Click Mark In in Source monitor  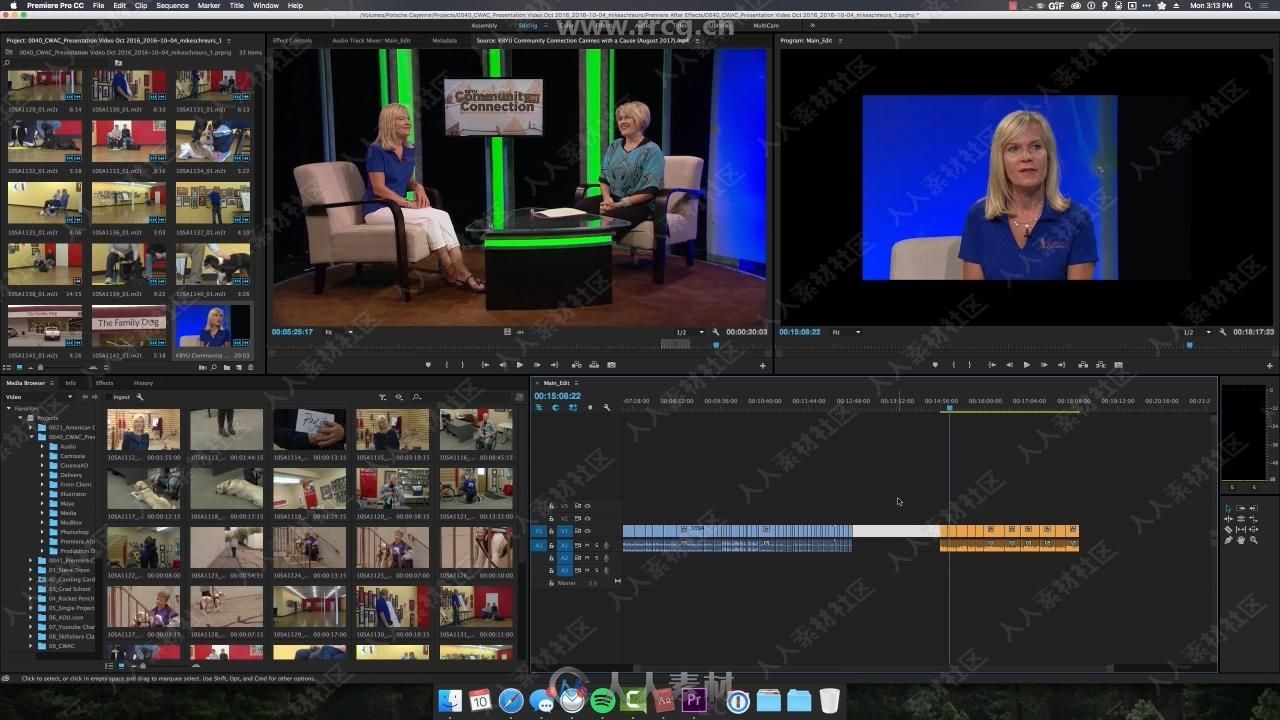(446, 365)
